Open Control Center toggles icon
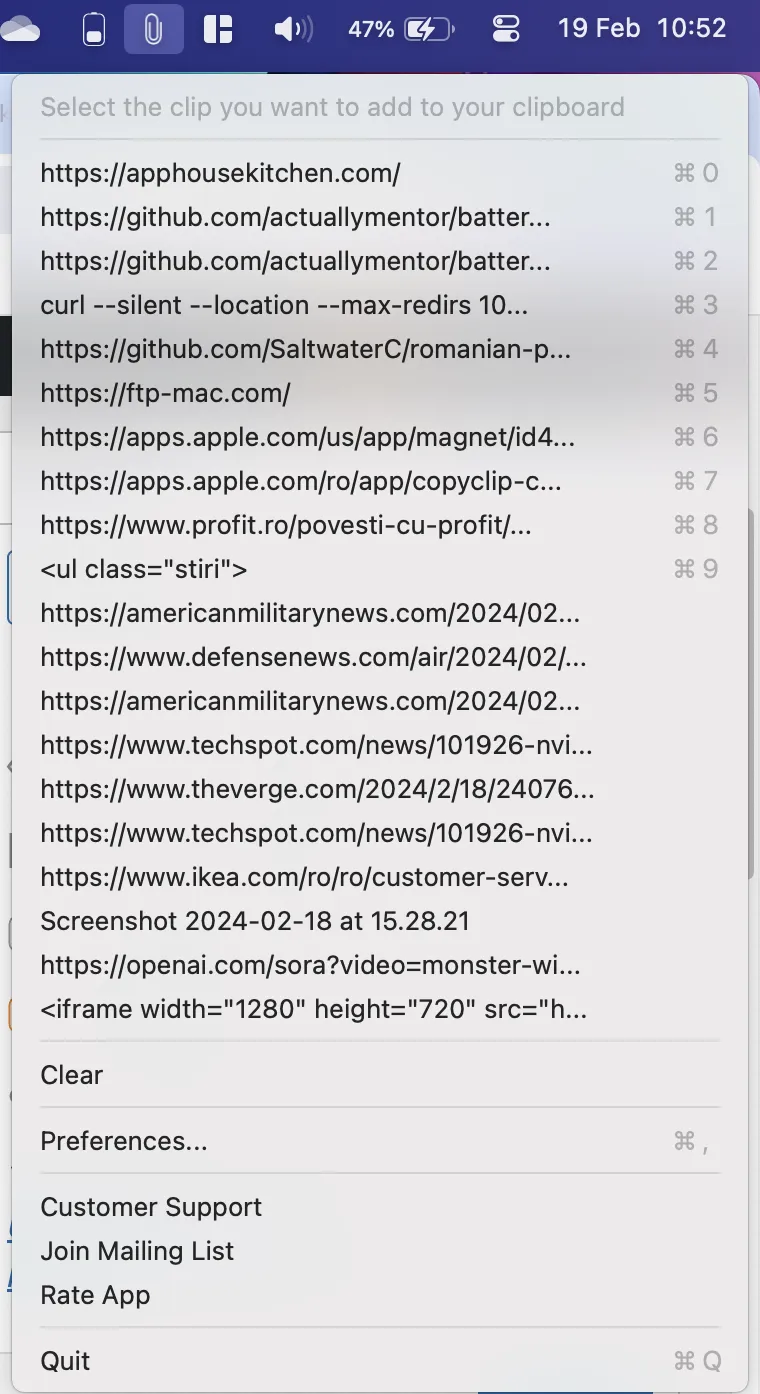 tap(507, 29)
